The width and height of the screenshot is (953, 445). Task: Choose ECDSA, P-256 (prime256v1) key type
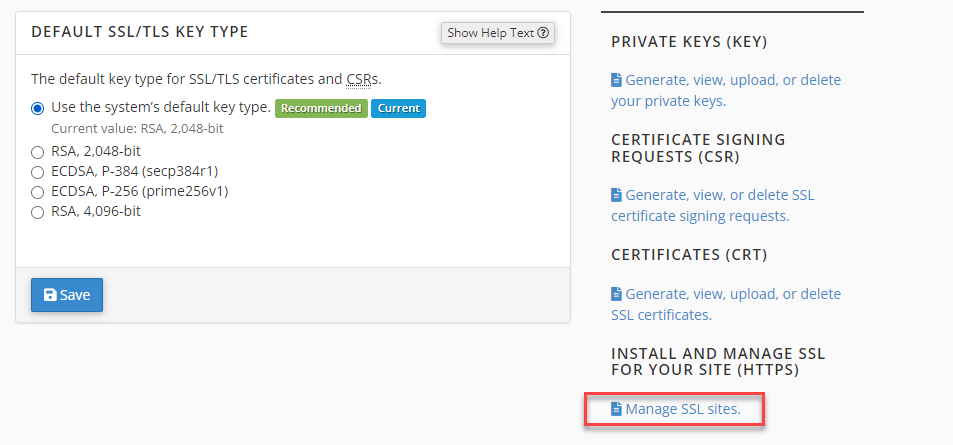(38, 192)
